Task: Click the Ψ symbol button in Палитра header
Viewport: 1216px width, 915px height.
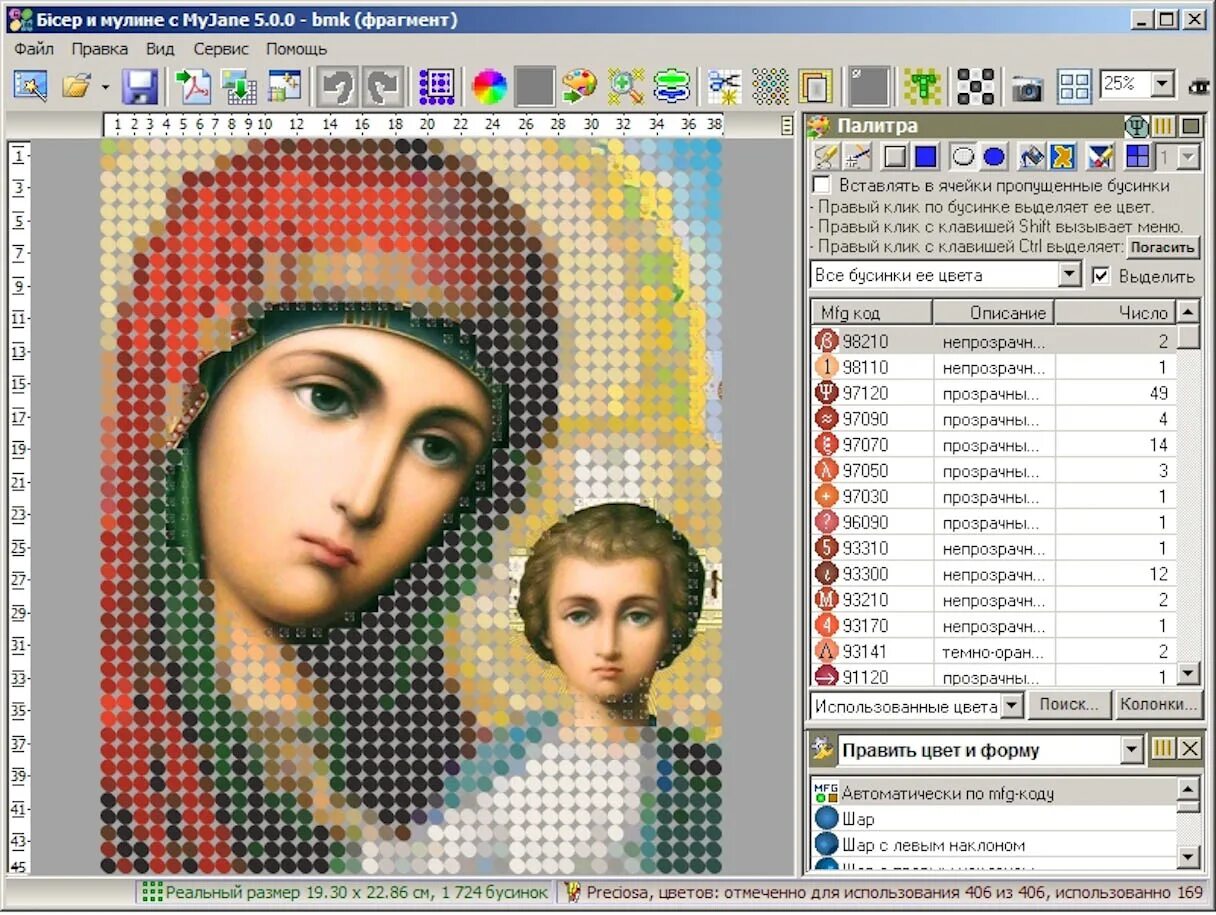Action: click(1138, 126)
